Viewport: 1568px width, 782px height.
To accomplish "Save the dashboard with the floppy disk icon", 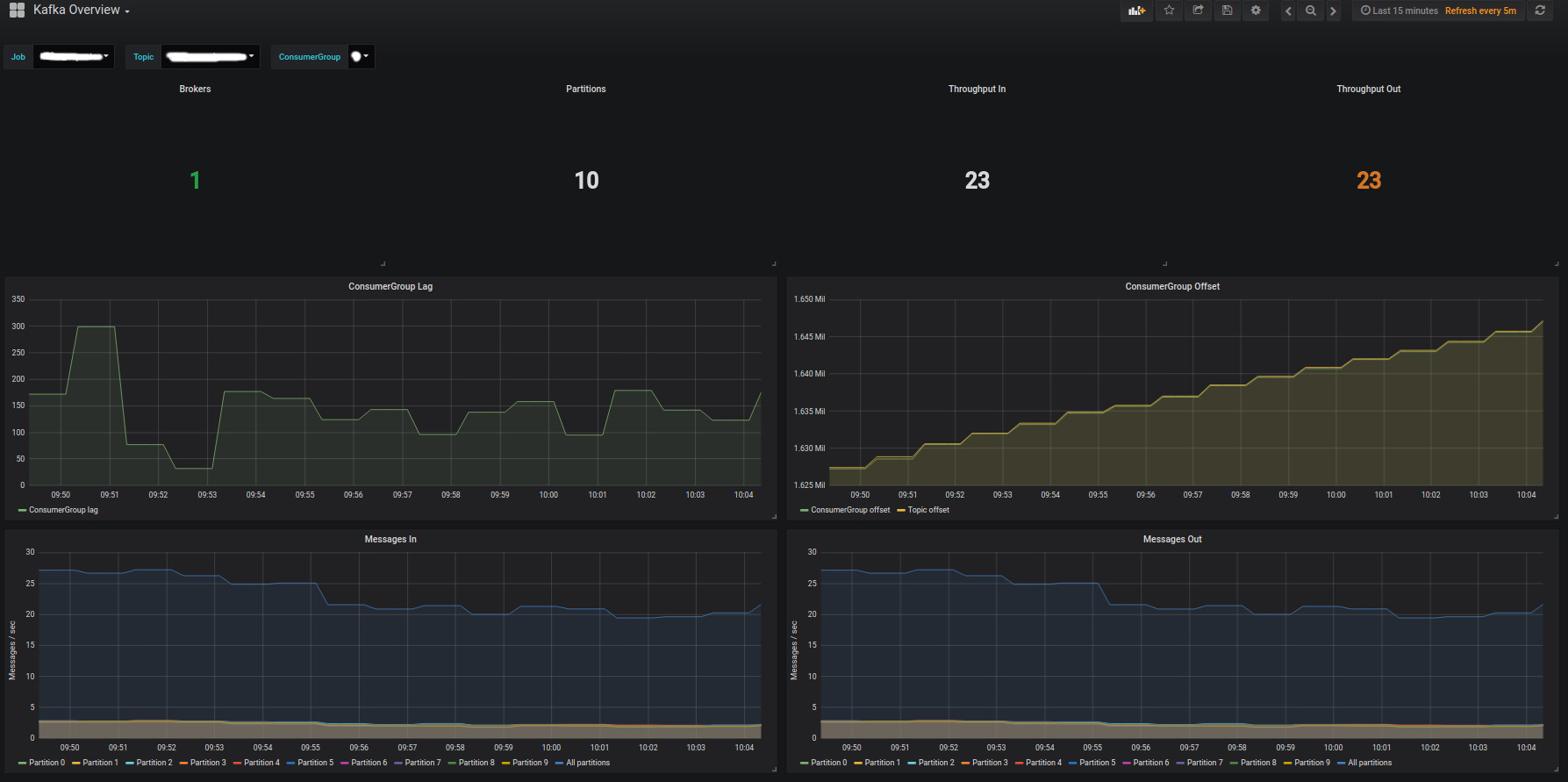I will [x=1227, y=11].
